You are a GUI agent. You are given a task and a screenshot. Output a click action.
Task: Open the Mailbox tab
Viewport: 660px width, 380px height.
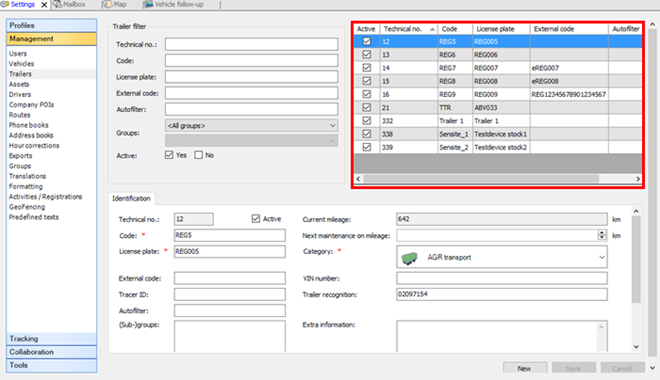coord(69,4)
